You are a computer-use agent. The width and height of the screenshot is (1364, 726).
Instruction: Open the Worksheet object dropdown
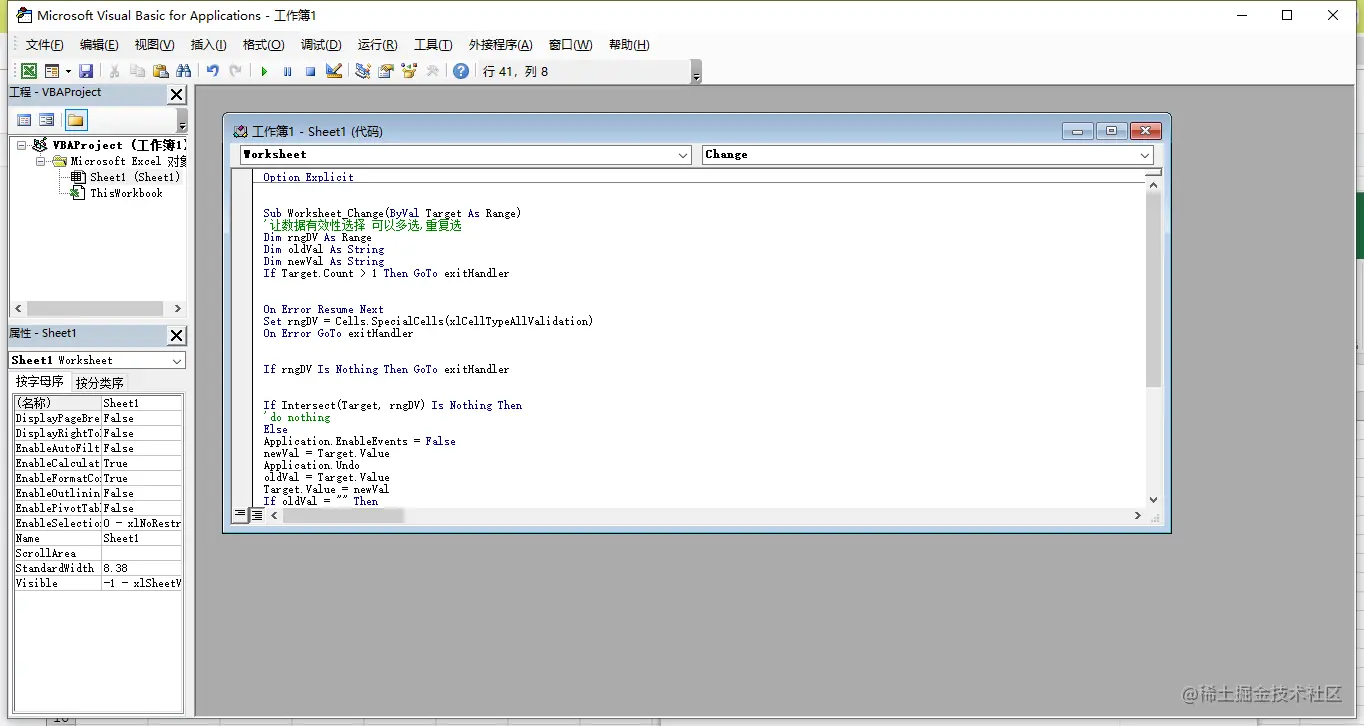(683, 155)
